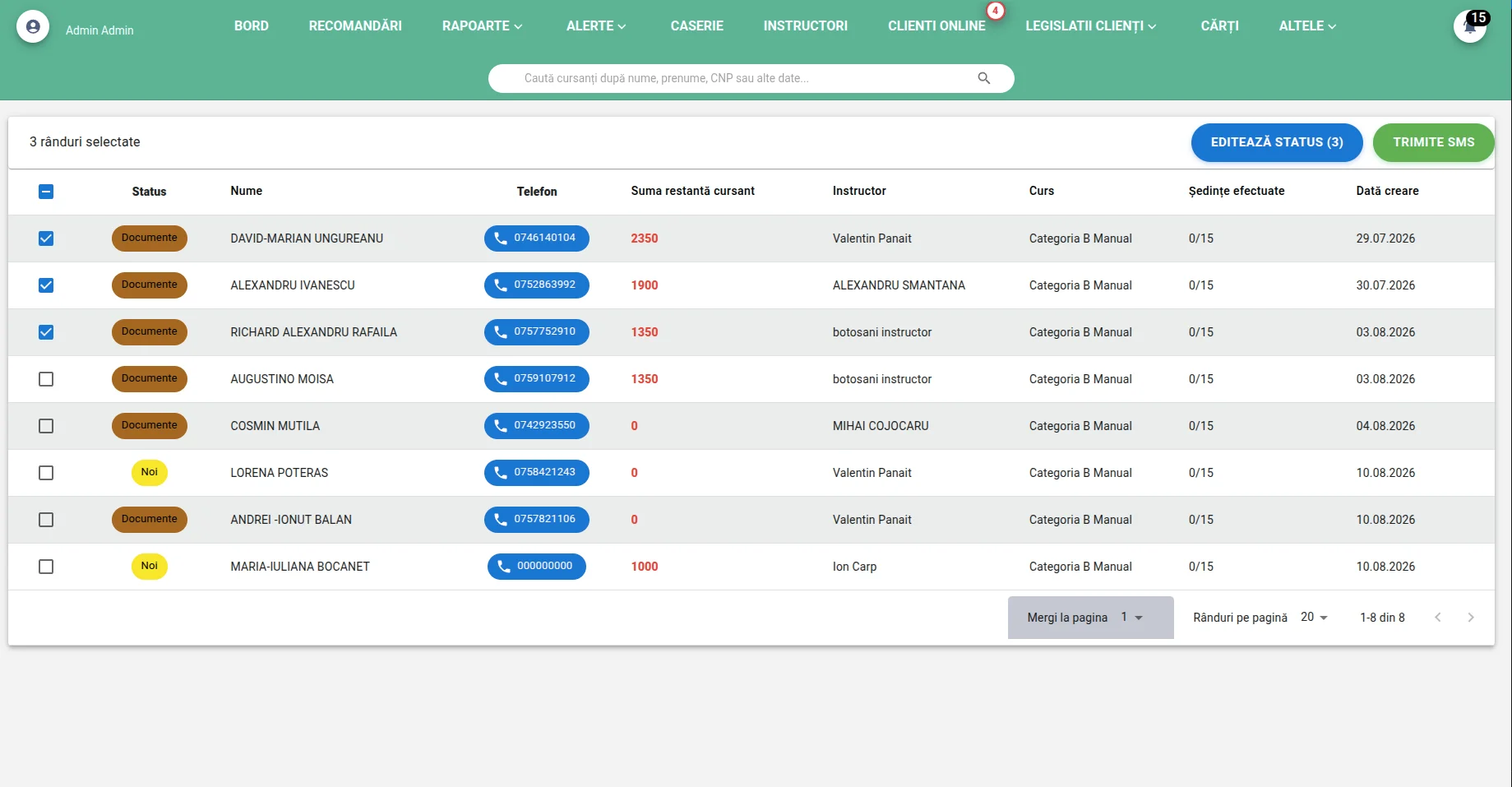Screen dimensions: 1512x787
Task: Call phone number 0758421243
Action: tap(537, 473)
